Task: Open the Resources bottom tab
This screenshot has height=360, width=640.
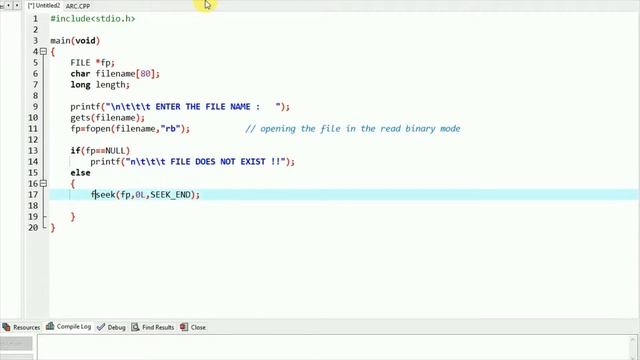Action: [22, 327]
